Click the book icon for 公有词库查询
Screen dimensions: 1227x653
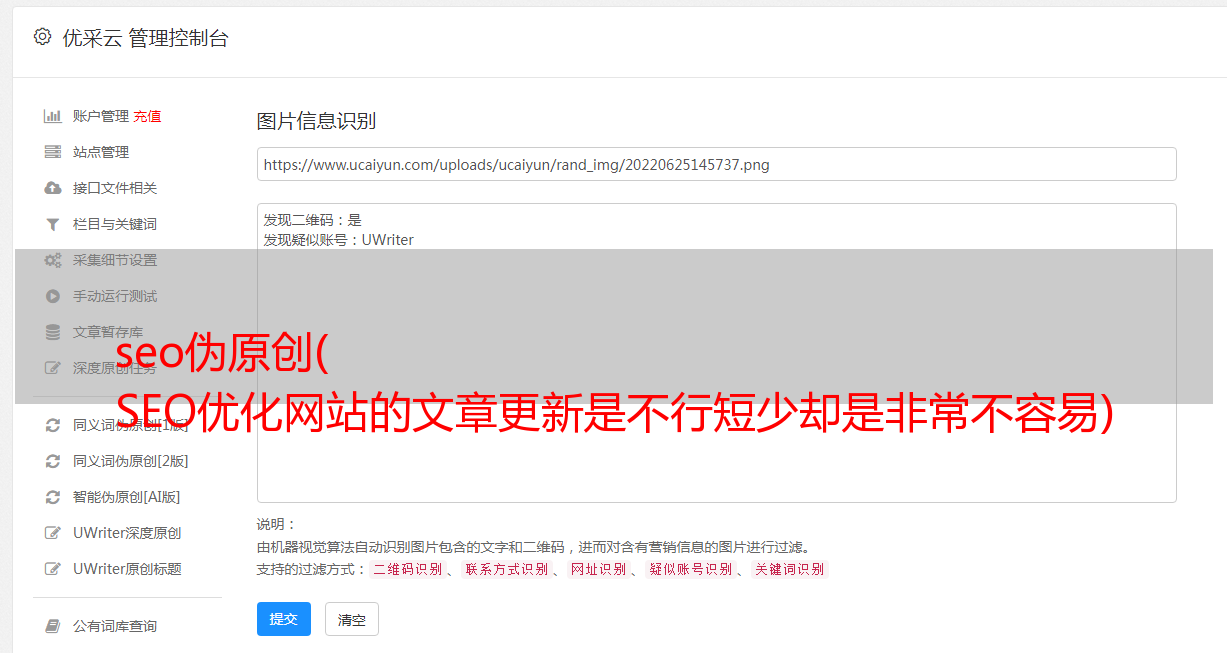pos(53,626)
